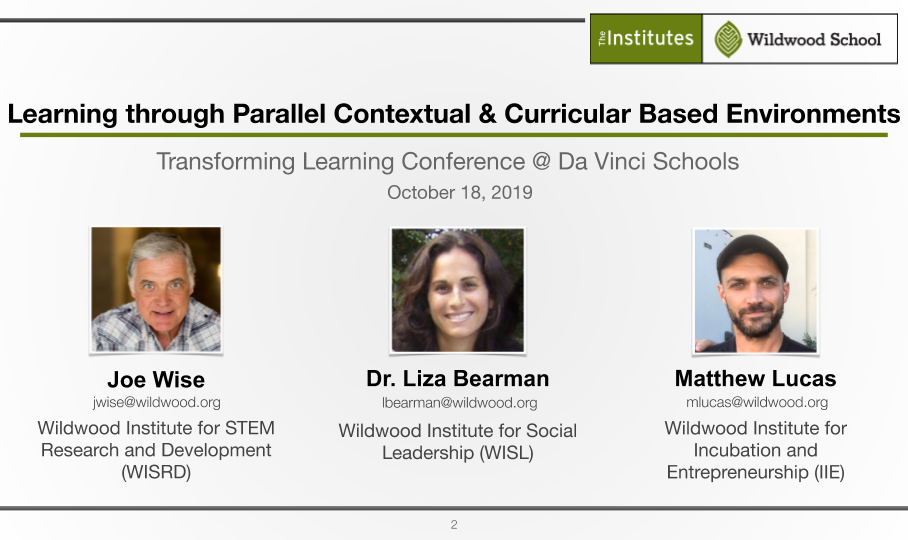Click Matthew Lucas's portrait photo
908x540 pixels.
pos(756,291)
